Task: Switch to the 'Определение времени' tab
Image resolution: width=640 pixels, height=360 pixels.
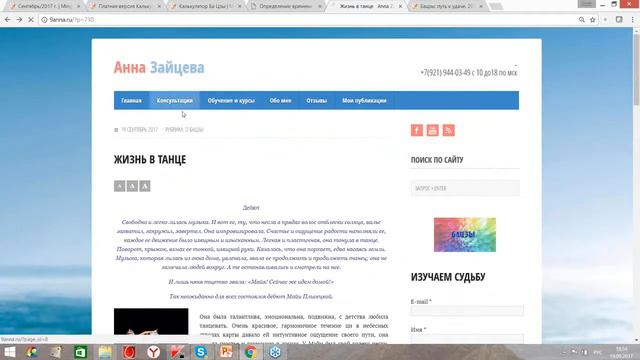Action: click(285, 7)
